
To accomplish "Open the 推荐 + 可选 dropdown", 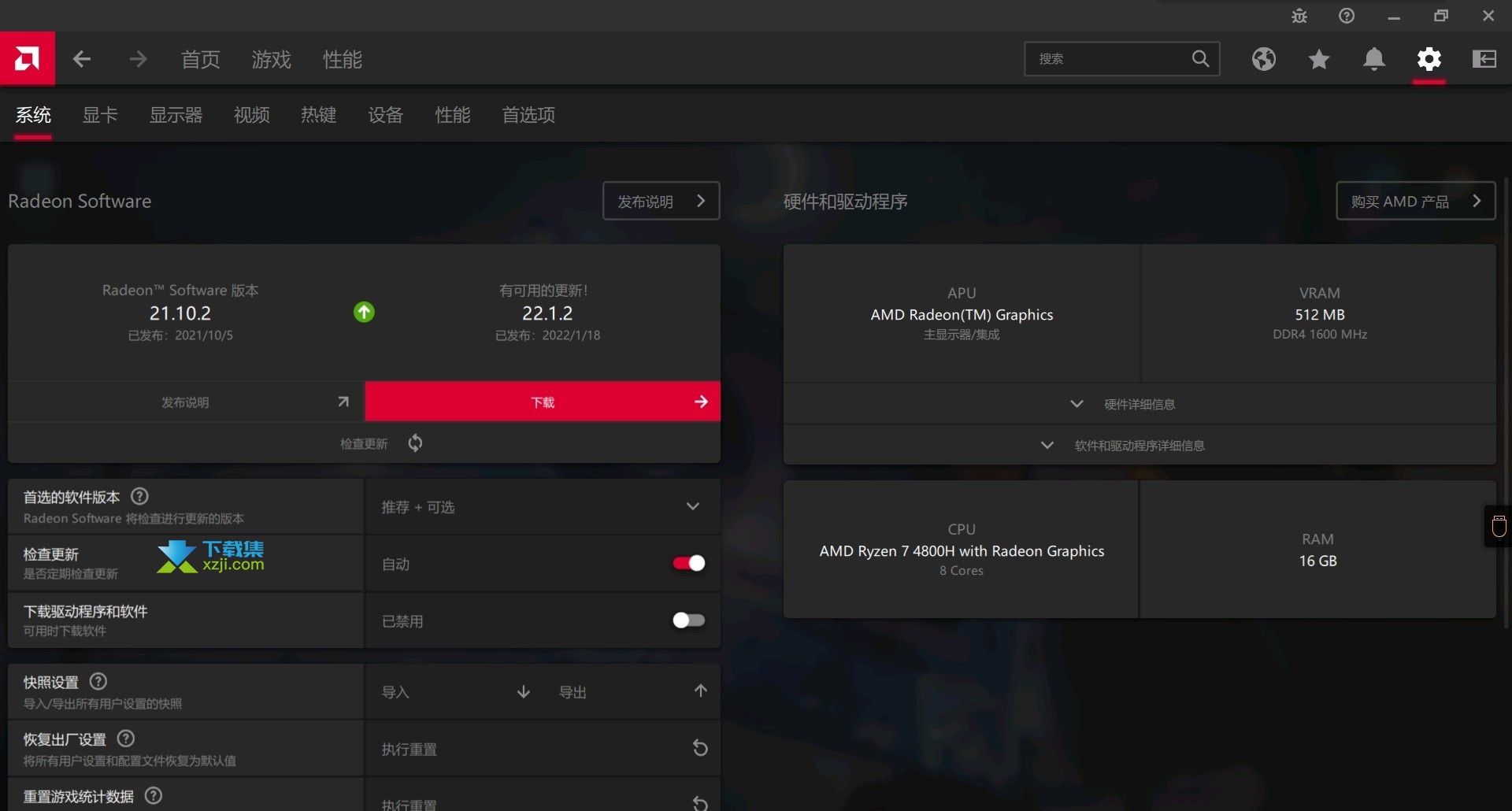I will (x=543, y=506).
